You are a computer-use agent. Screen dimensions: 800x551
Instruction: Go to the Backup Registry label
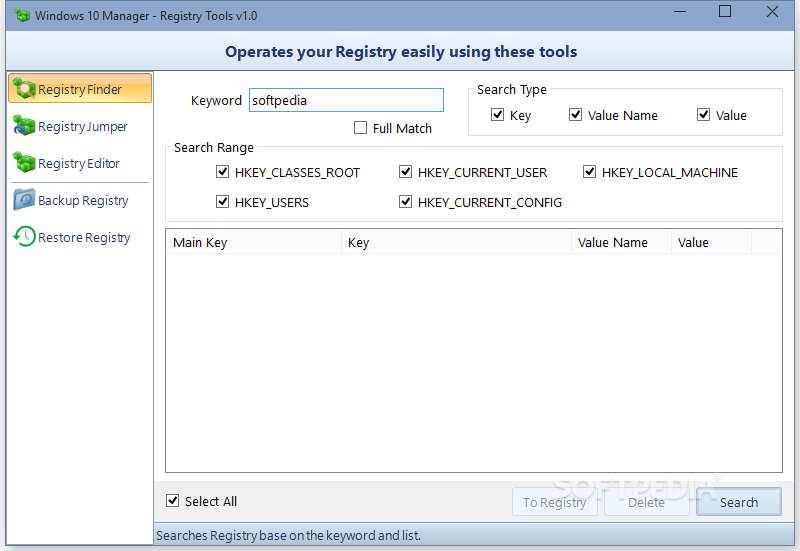[83, 201]
